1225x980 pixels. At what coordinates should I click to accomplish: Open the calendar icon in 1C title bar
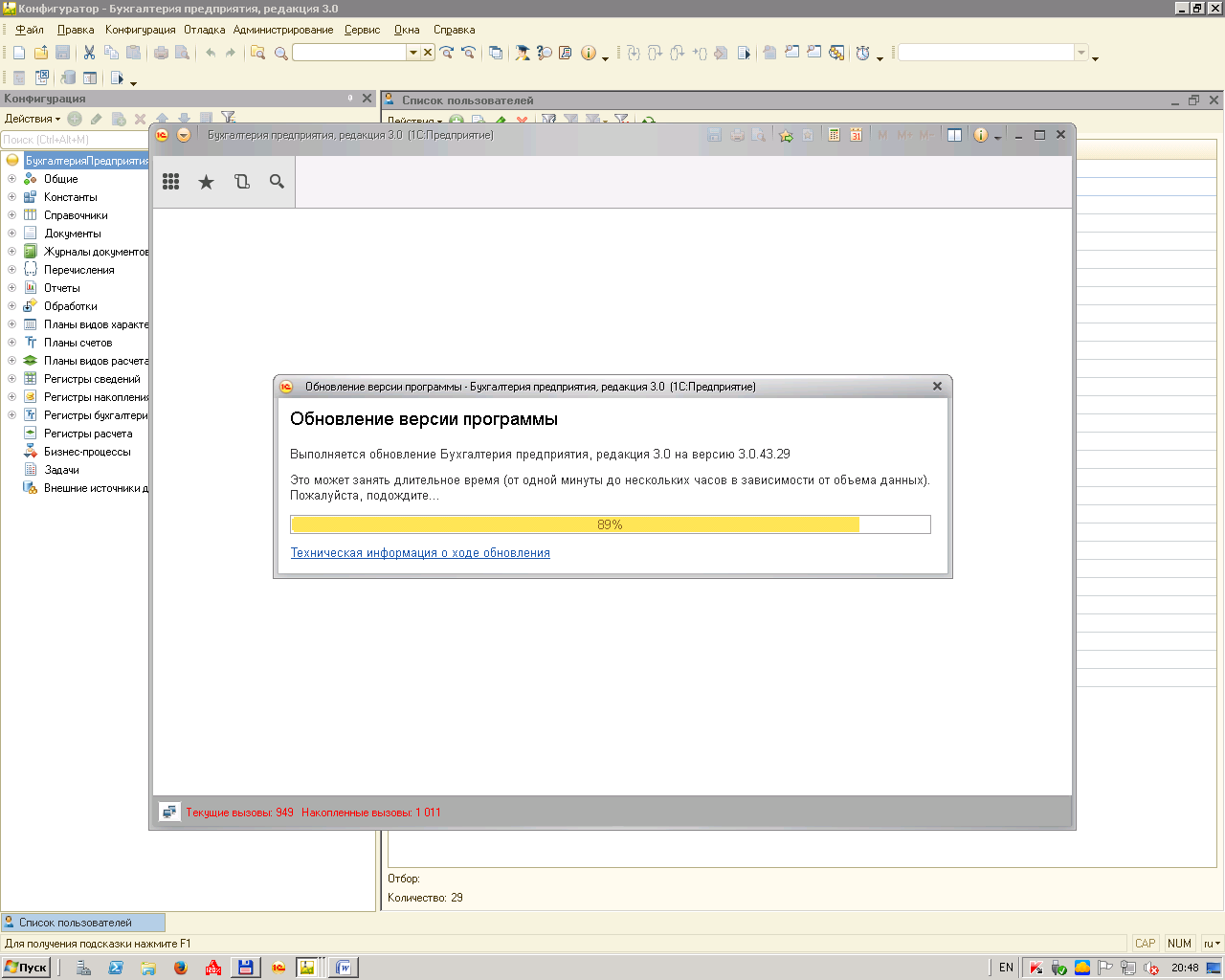tap(857, 135)
